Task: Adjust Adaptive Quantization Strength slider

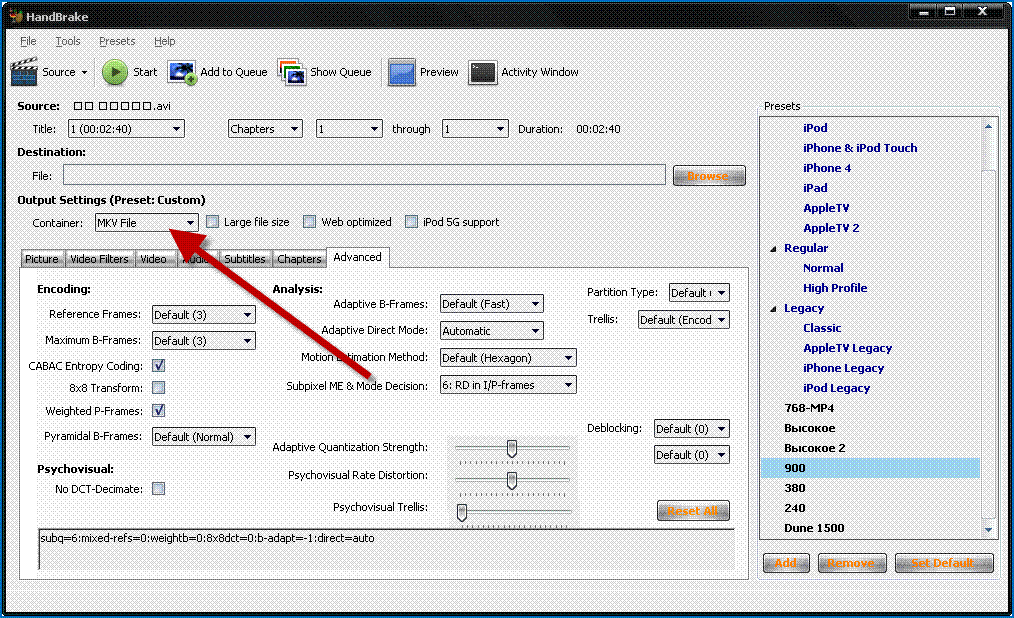Action: coord(512,449)
